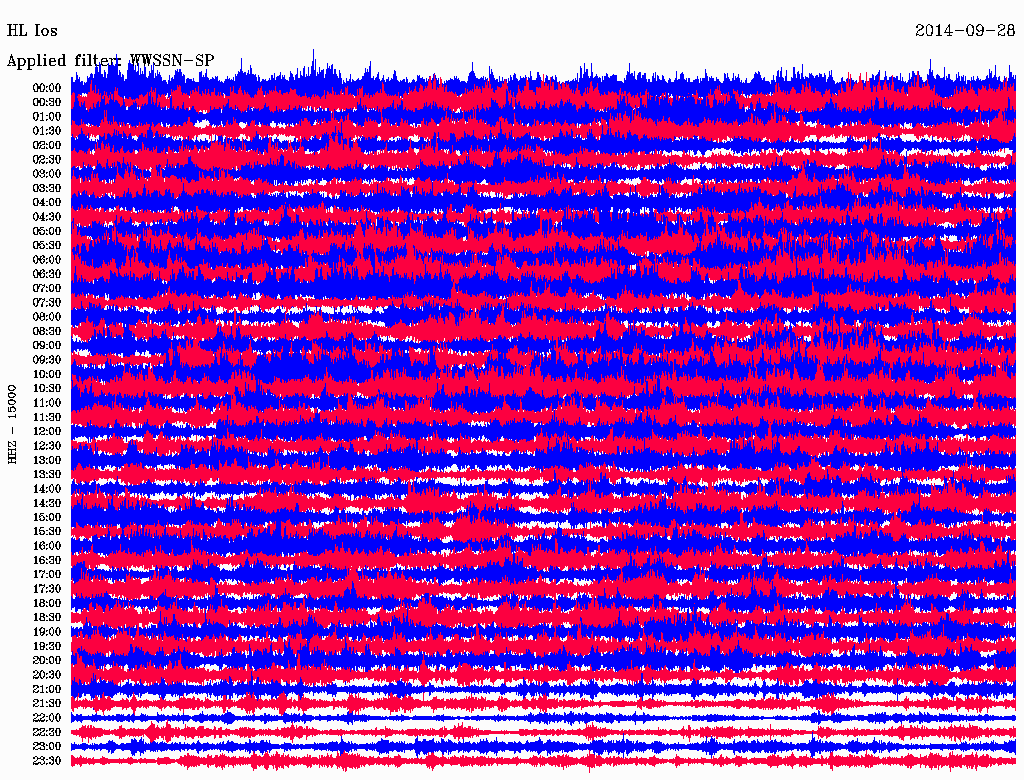Click the blue seismic trace at 22:00
The width and height of the screenshot is (1024, 780).
[543, 718]
